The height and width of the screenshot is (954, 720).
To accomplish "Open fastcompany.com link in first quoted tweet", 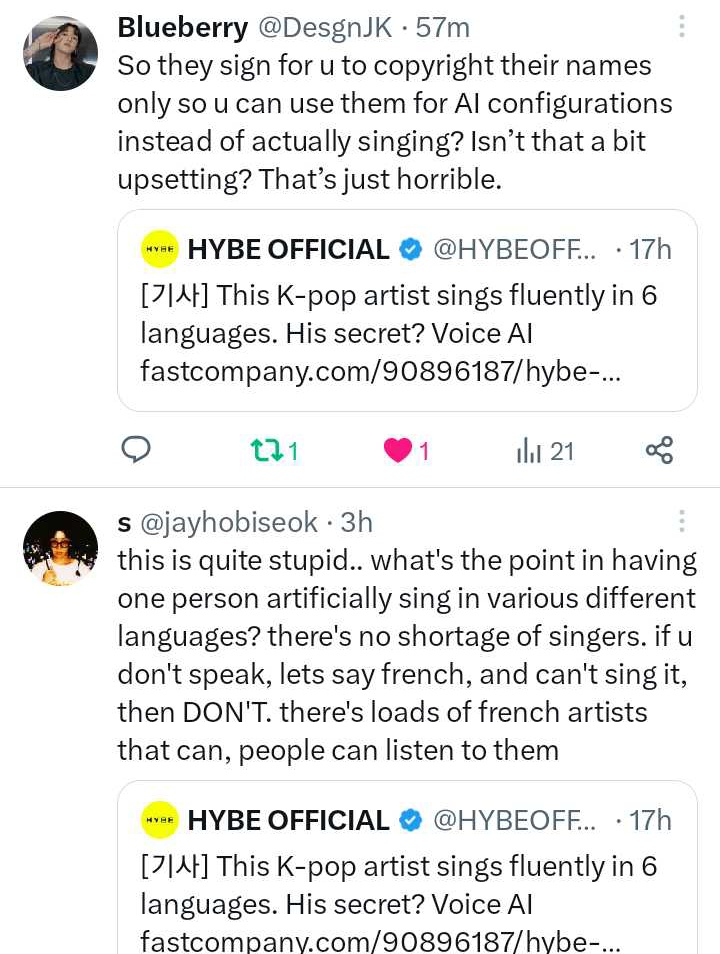I will point(380,371).
